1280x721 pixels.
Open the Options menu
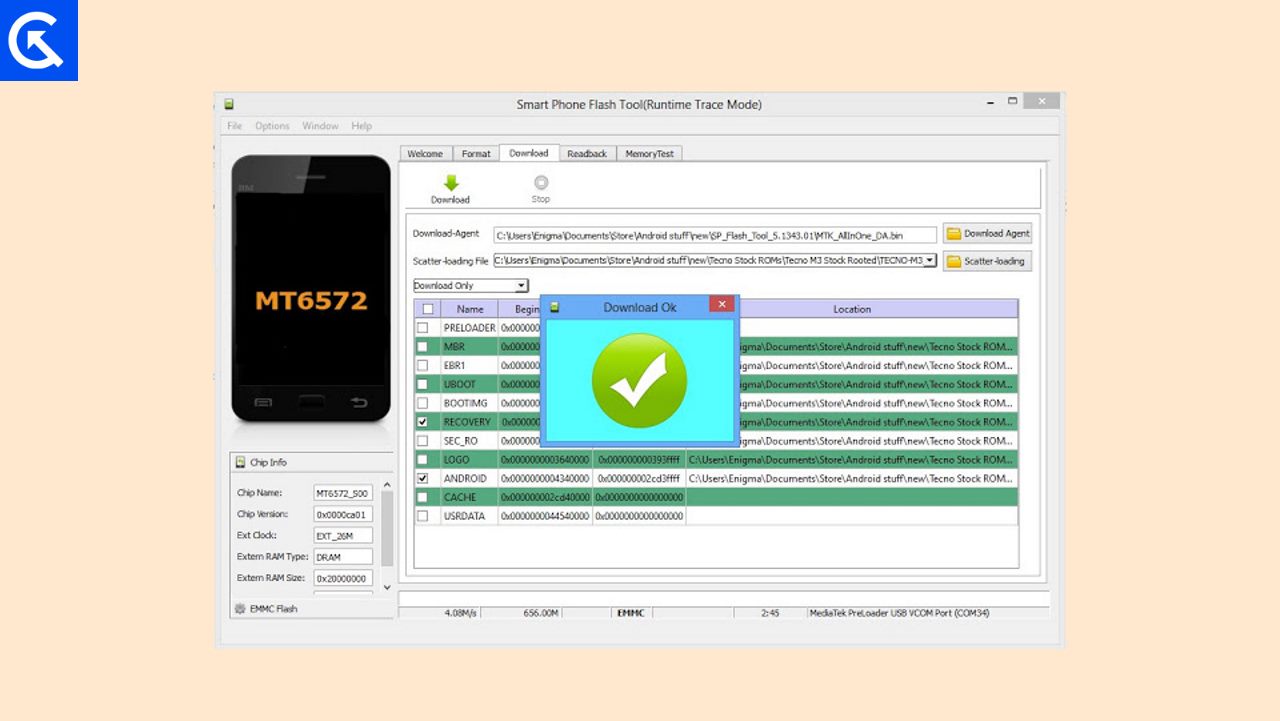click(x=272, y=126)
